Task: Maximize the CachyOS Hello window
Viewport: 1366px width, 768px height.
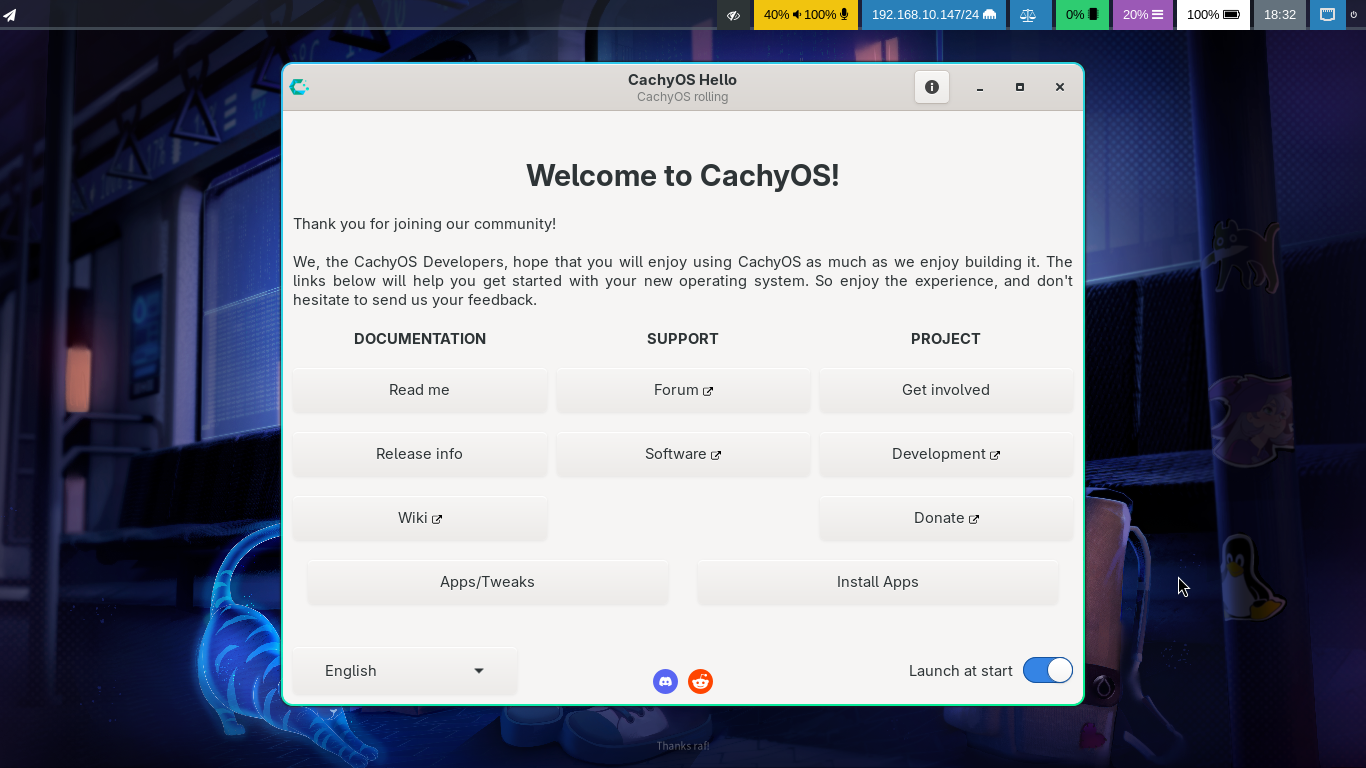Action: point(1020,87)
